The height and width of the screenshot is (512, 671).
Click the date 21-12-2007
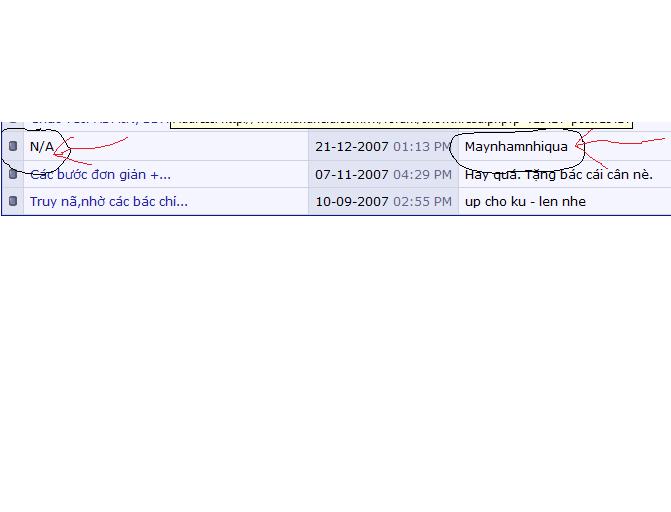pos(351,147)
